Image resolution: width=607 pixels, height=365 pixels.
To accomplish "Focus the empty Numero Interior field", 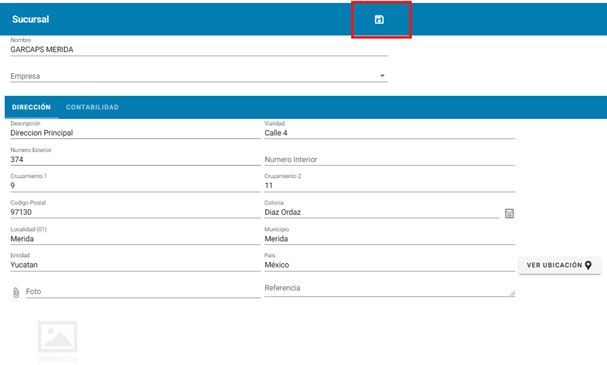I will (389, 159).
